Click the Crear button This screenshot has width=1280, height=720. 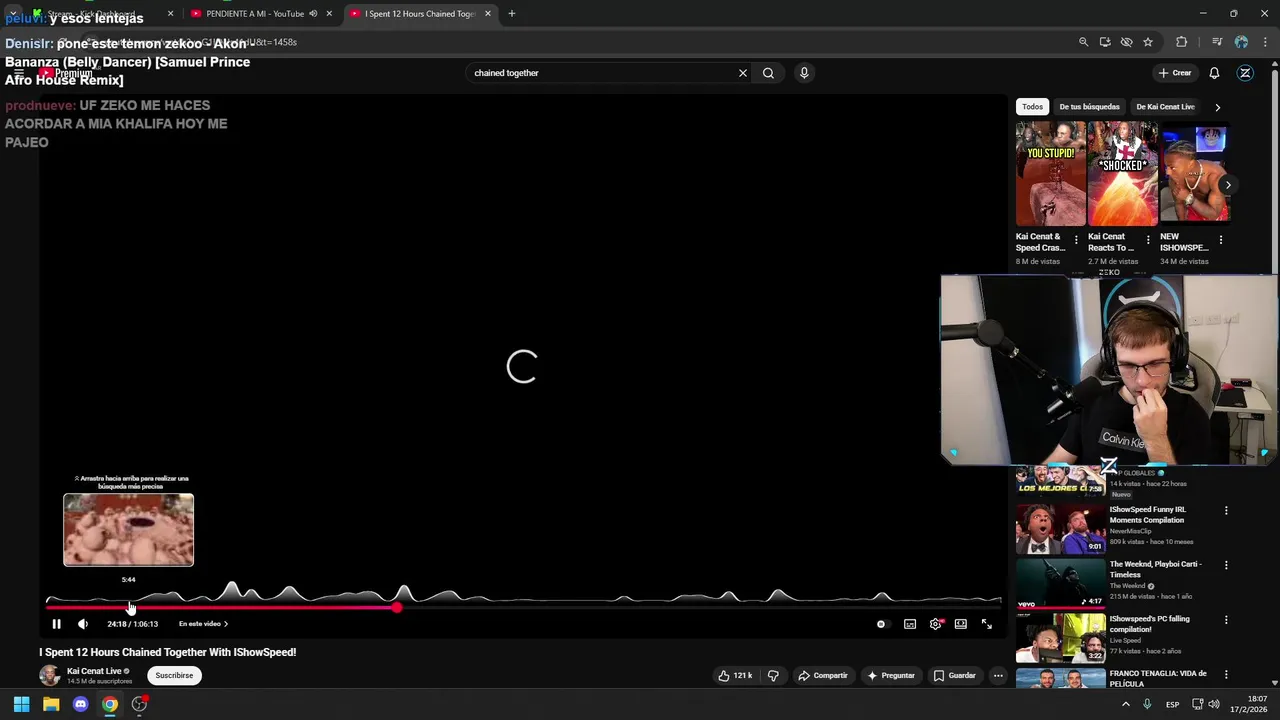point(1175,73)
